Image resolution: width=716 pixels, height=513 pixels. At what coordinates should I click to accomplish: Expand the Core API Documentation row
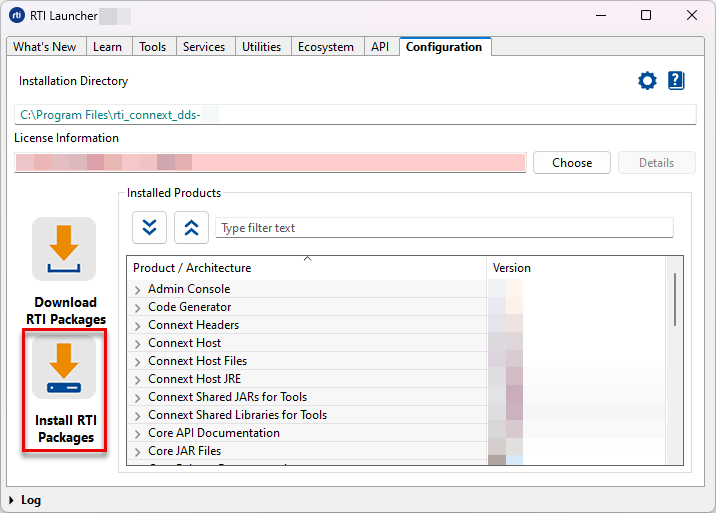click(138, 433)
